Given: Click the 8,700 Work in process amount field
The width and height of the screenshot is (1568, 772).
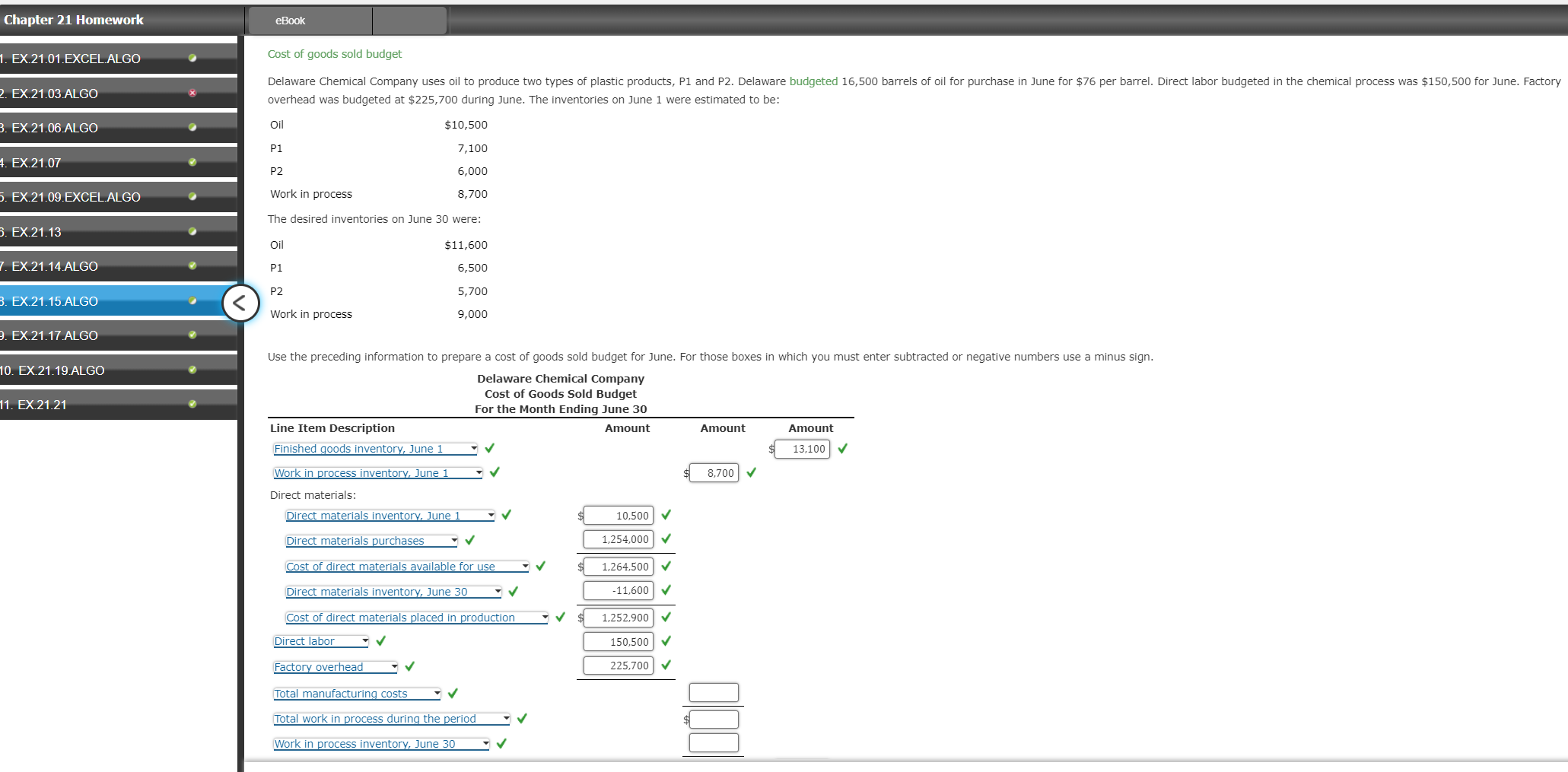Looking at the screenshot, I should [713, 472].
